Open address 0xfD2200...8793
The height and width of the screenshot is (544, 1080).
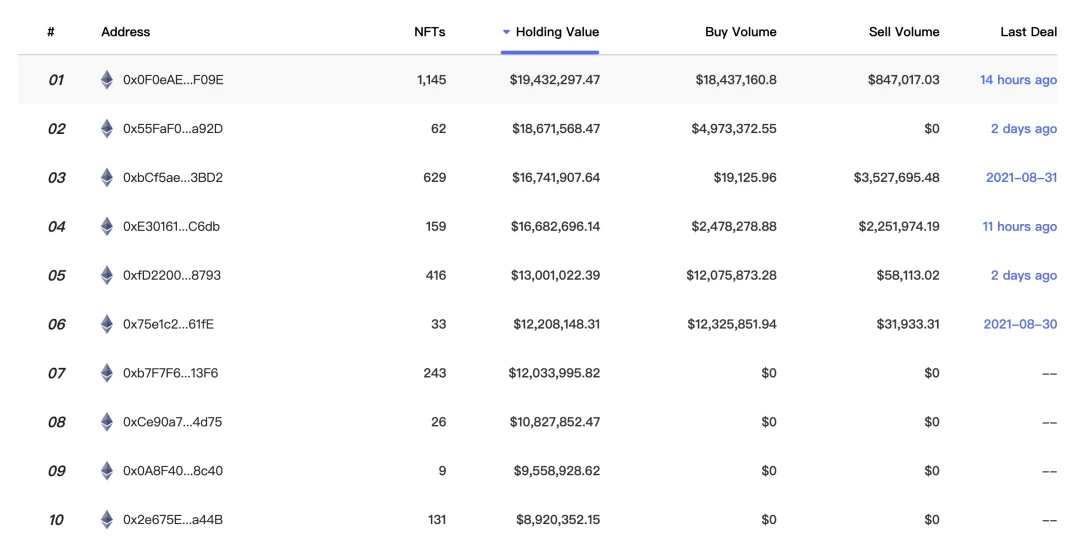click(x=172, y=275)
